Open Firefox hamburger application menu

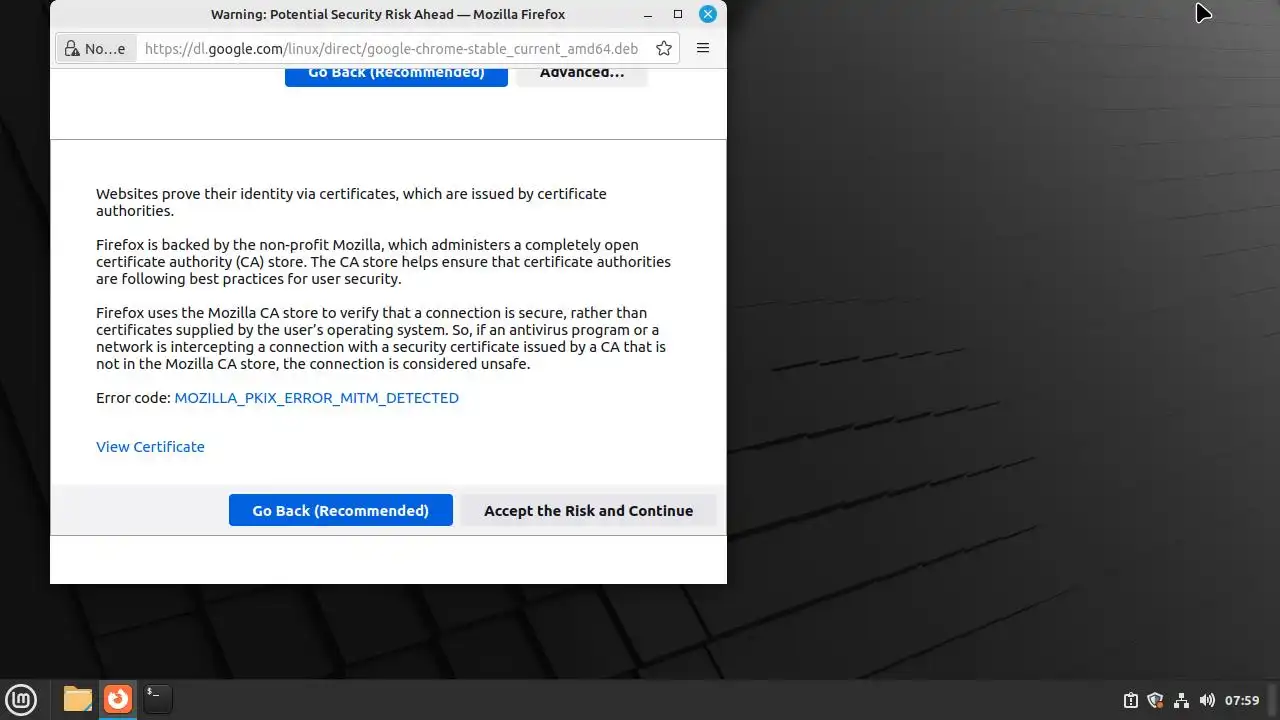point(703,48)
